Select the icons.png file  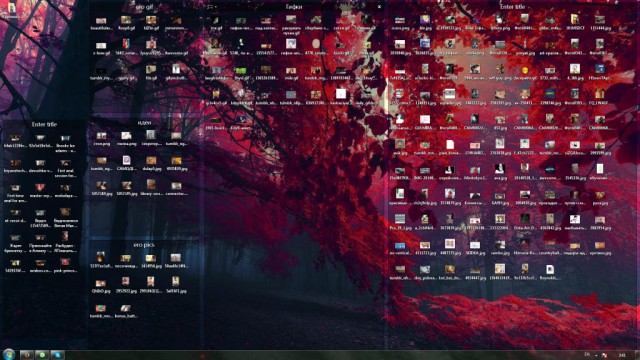point(400,24)
